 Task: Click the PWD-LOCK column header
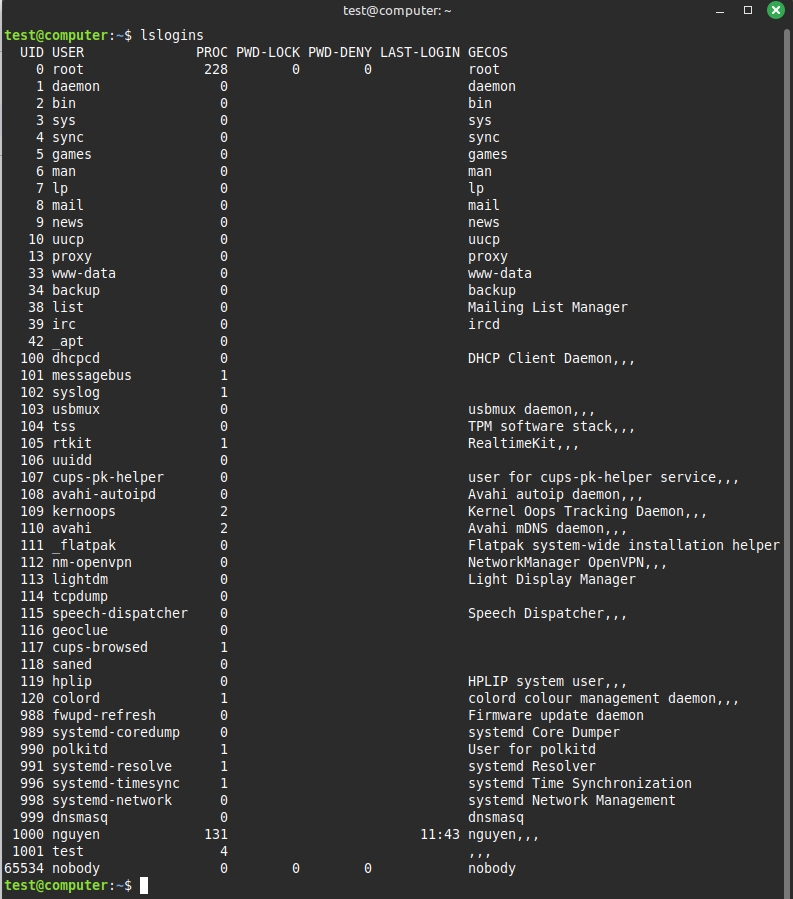click(x=268, y=52)
